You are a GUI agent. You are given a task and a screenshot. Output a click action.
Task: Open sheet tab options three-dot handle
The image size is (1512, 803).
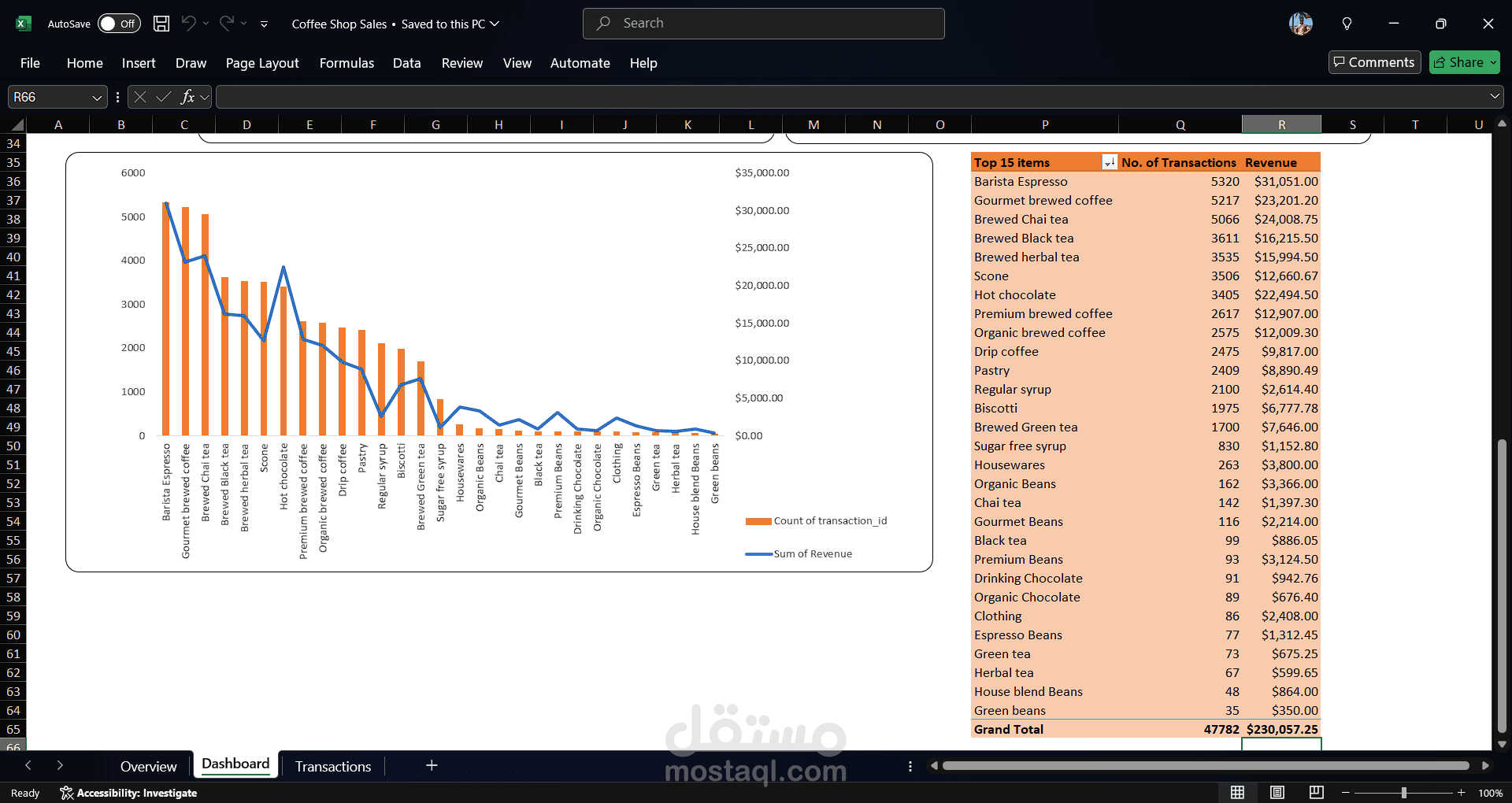click(910, 766)
